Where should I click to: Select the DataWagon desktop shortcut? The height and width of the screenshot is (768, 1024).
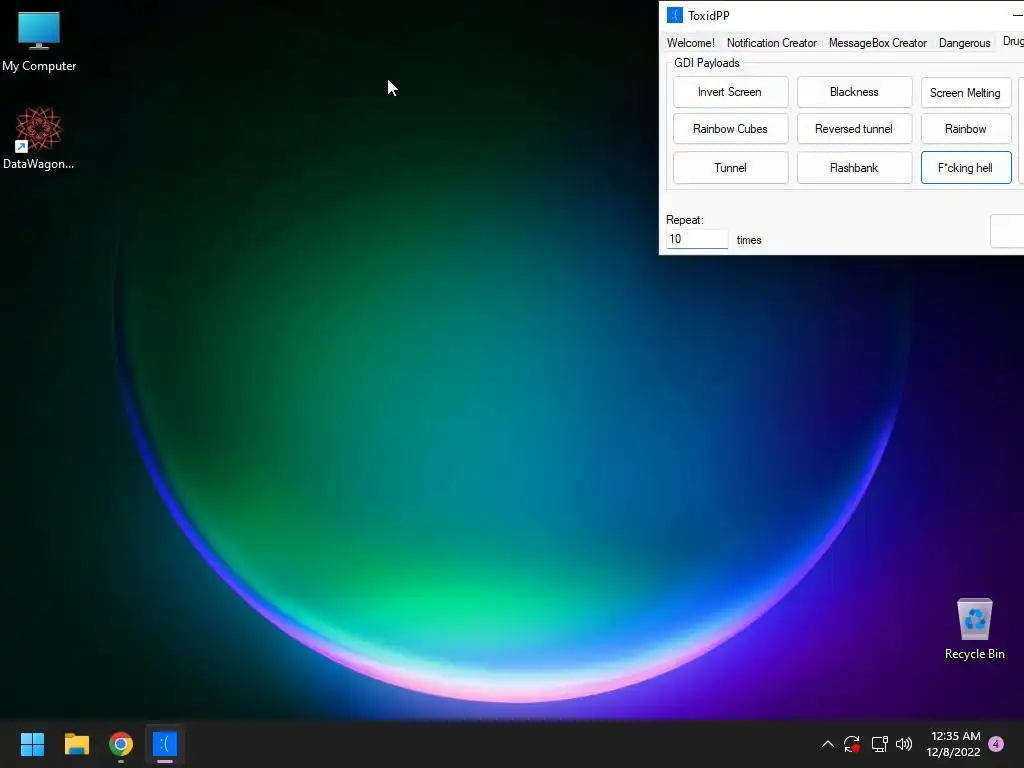(x=39, y=138)
